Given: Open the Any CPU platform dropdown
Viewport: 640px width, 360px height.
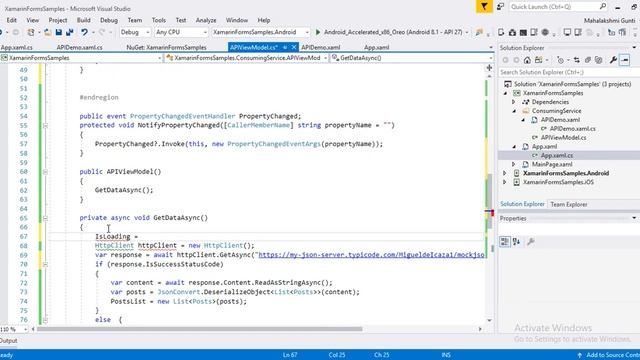Looking at the screenshot, I should tap(182, 32).
